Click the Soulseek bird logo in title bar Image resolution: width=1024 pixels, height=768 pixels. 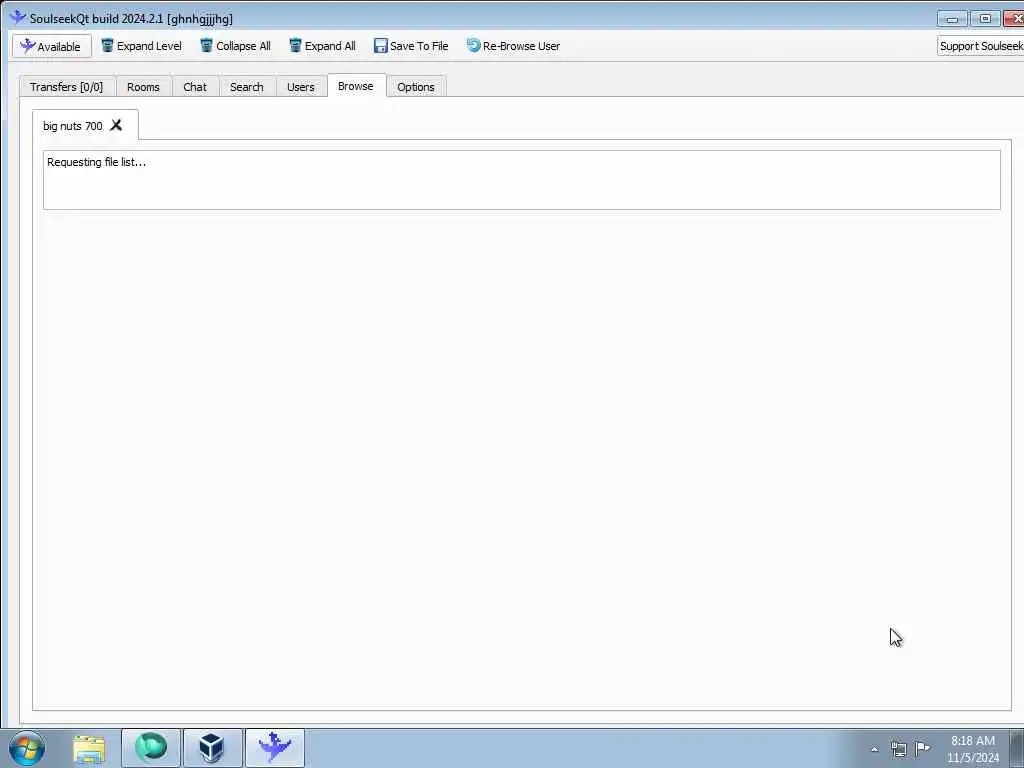(18, 18)
